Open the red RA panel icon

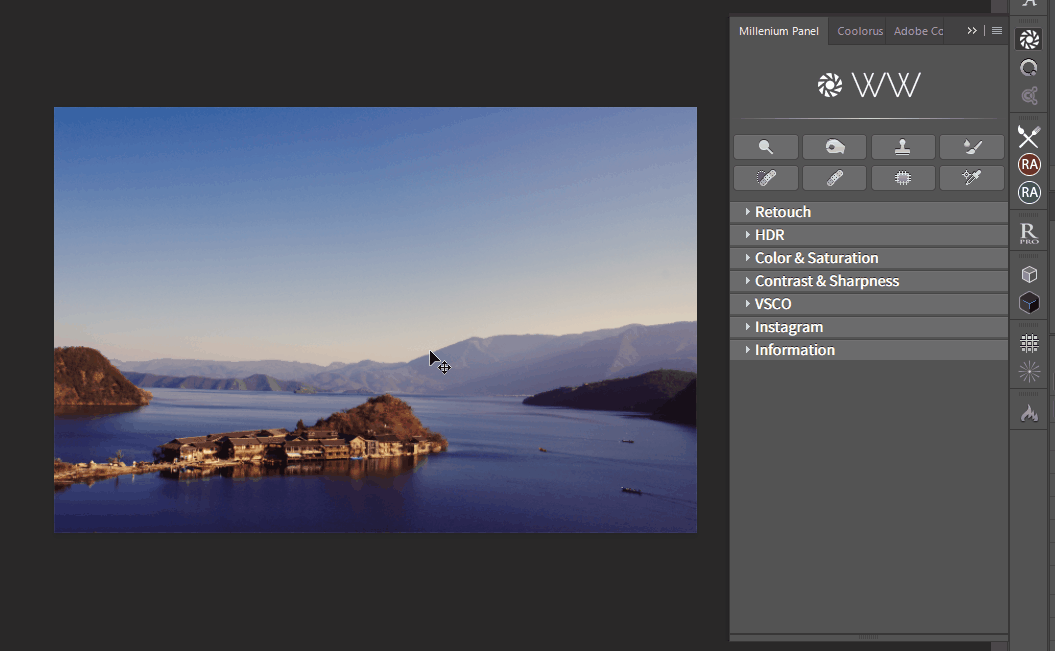point(1029,165)
